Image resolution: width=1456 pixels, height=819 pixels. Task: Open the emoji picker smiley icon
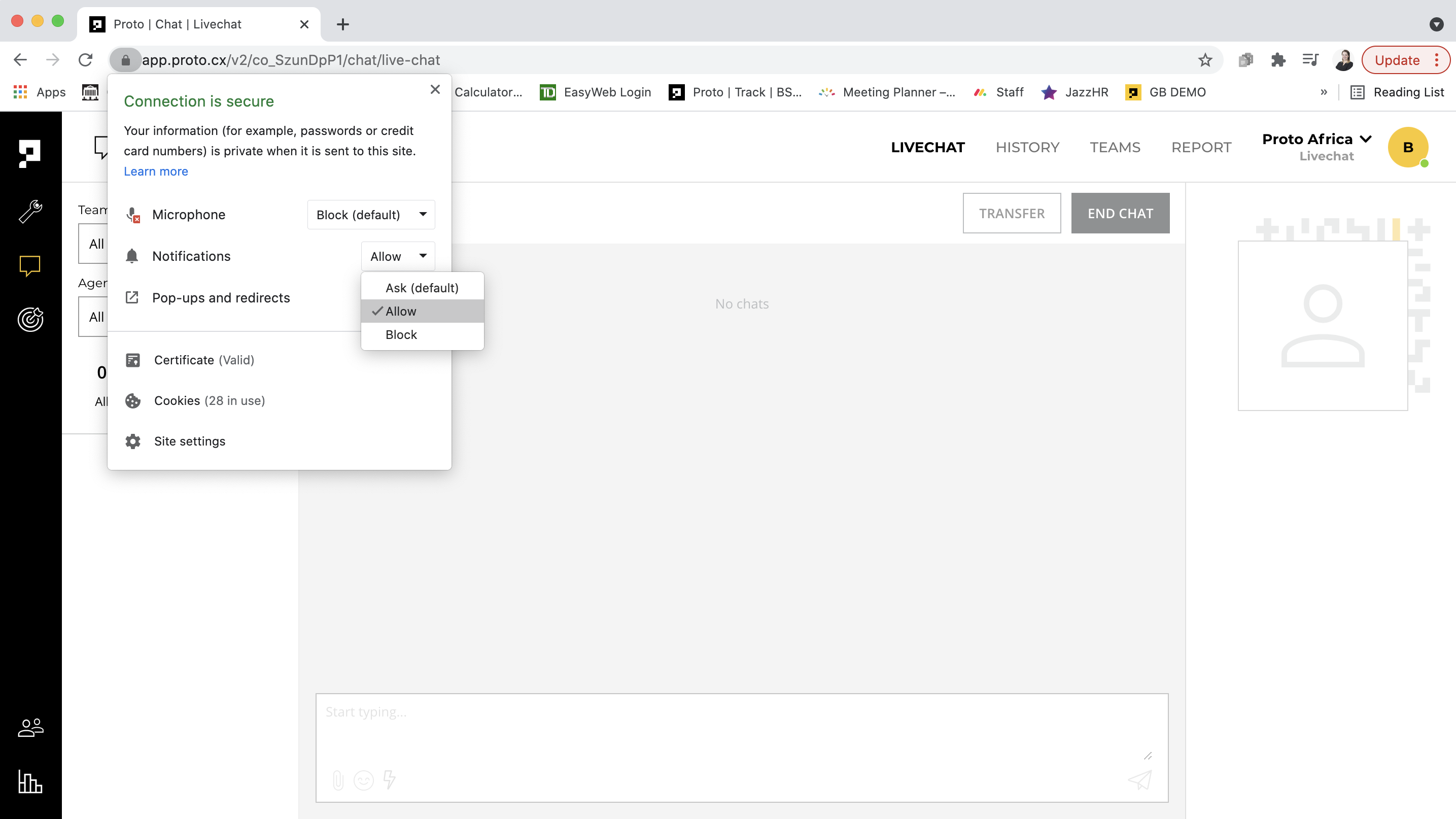363,780
